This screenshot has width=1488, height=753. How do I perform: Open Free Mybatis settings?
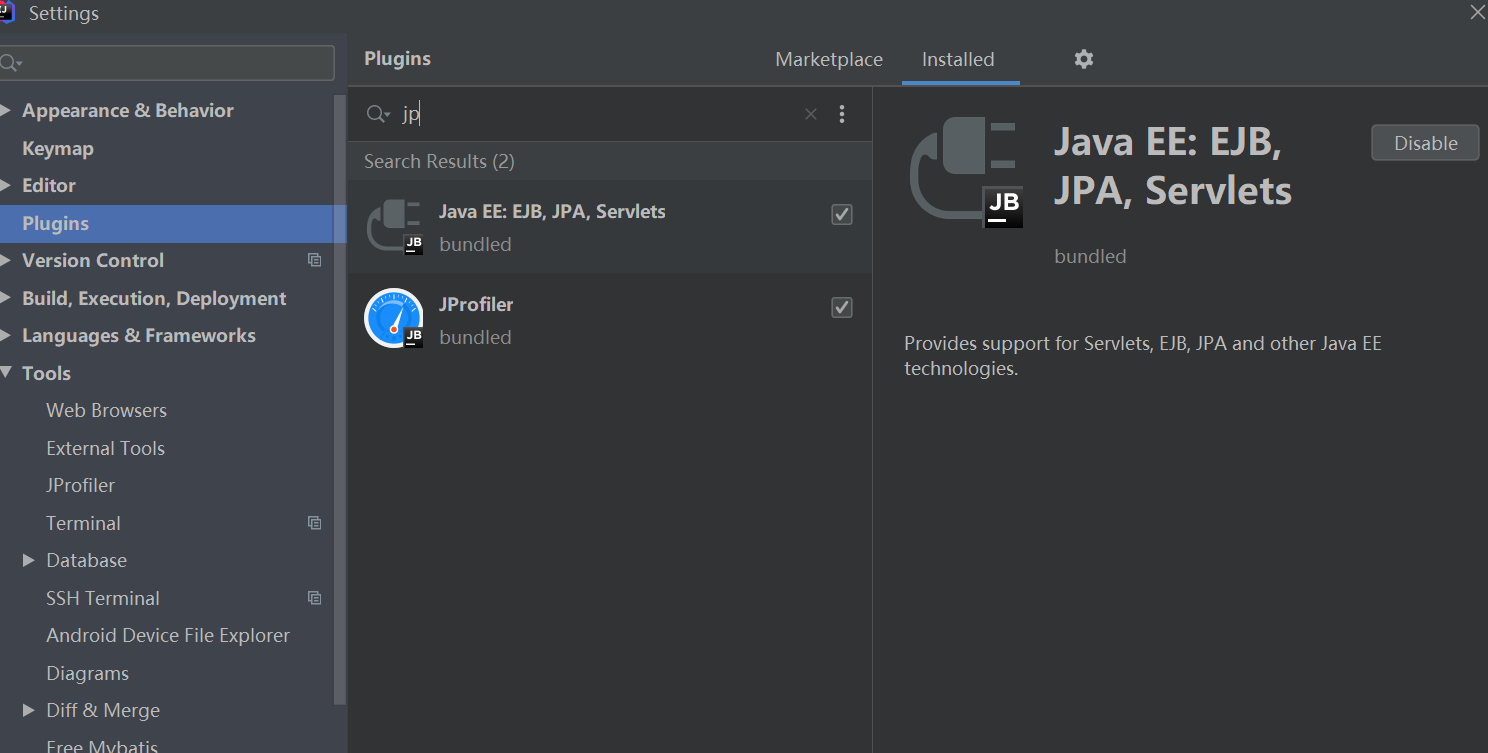tap(102, 745)
